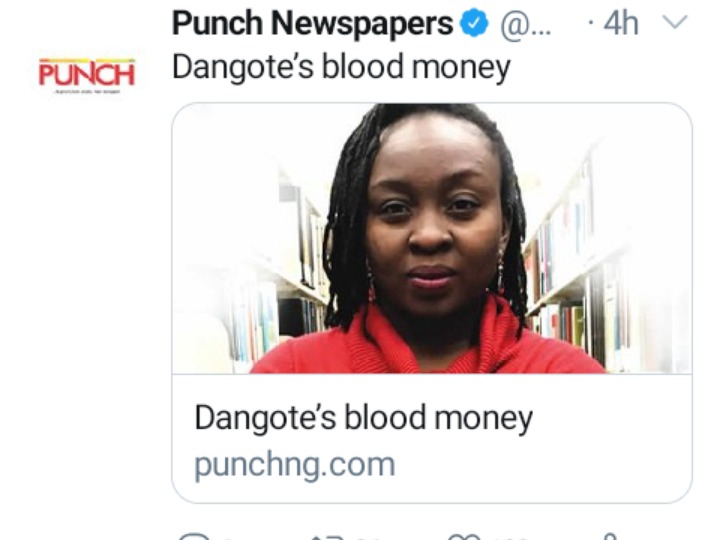Image resolution: width=720 pixels, height=540 pixels.
Task: Tap the retweet arrows icon
Action: (x=326, y=536)
